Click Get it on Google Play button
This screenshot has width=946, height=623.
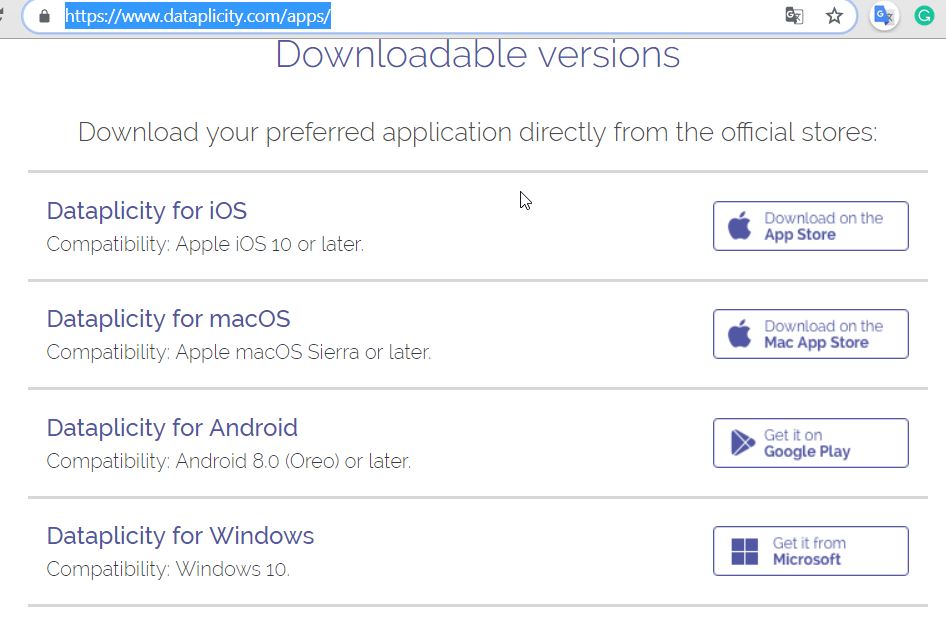(810, 443)
